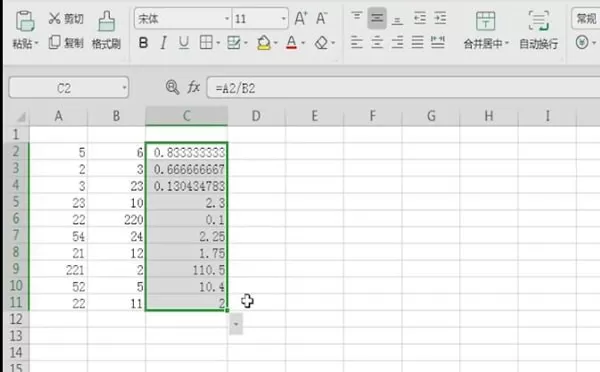The image size is (600, 372).
Task: Click the currency format icon
Action: pos(582,42)
